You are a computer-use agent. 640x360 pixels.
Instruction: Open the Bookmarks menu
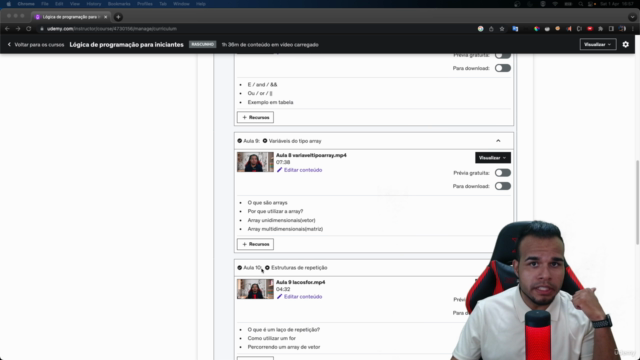(119, 4)
